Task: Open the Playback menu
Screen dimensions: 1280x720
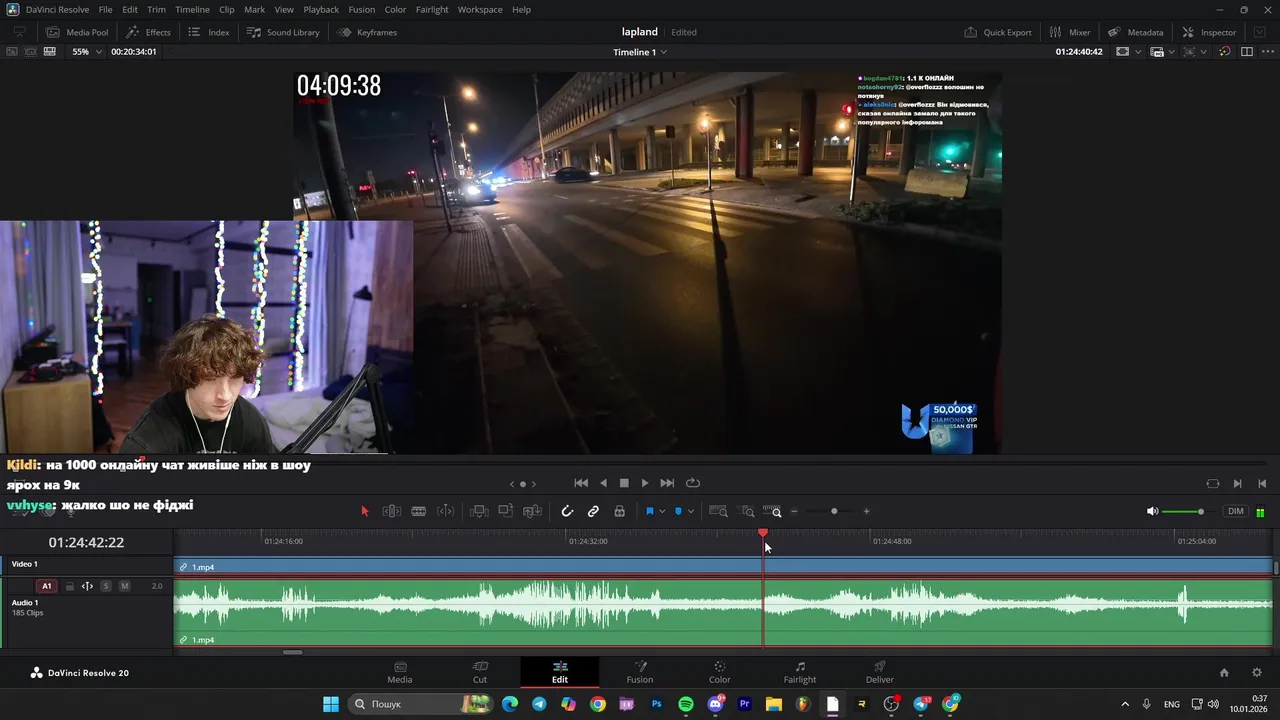Action: 321,9
